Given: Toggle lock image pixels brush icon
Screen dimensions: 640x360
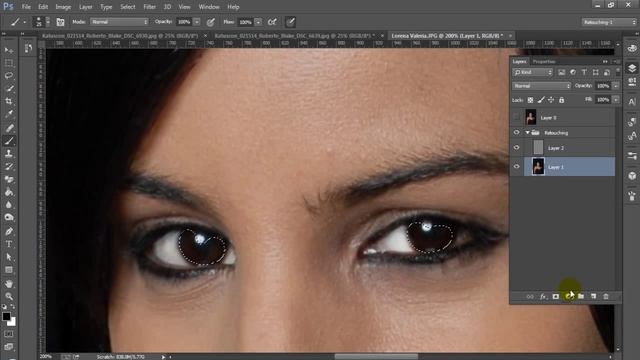Looking at the screenshot, I should click(x=541, y=100).
